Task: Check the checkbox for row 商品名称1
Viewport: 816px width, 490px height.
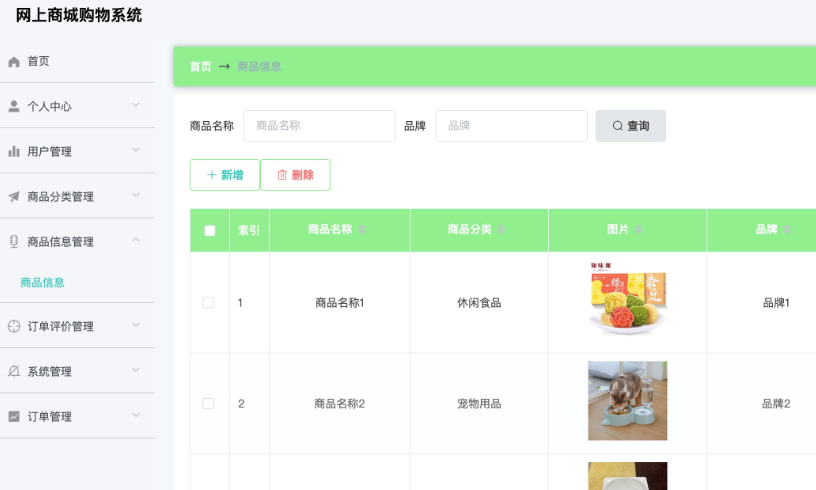Action: click(x=208, y=303)
